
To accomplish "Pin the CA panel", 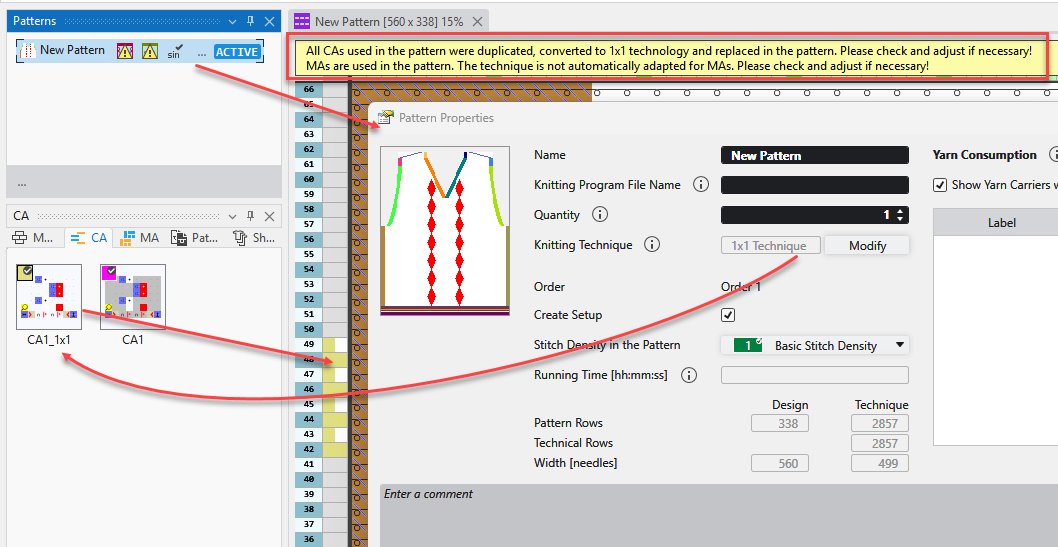I will coord(250,215).
